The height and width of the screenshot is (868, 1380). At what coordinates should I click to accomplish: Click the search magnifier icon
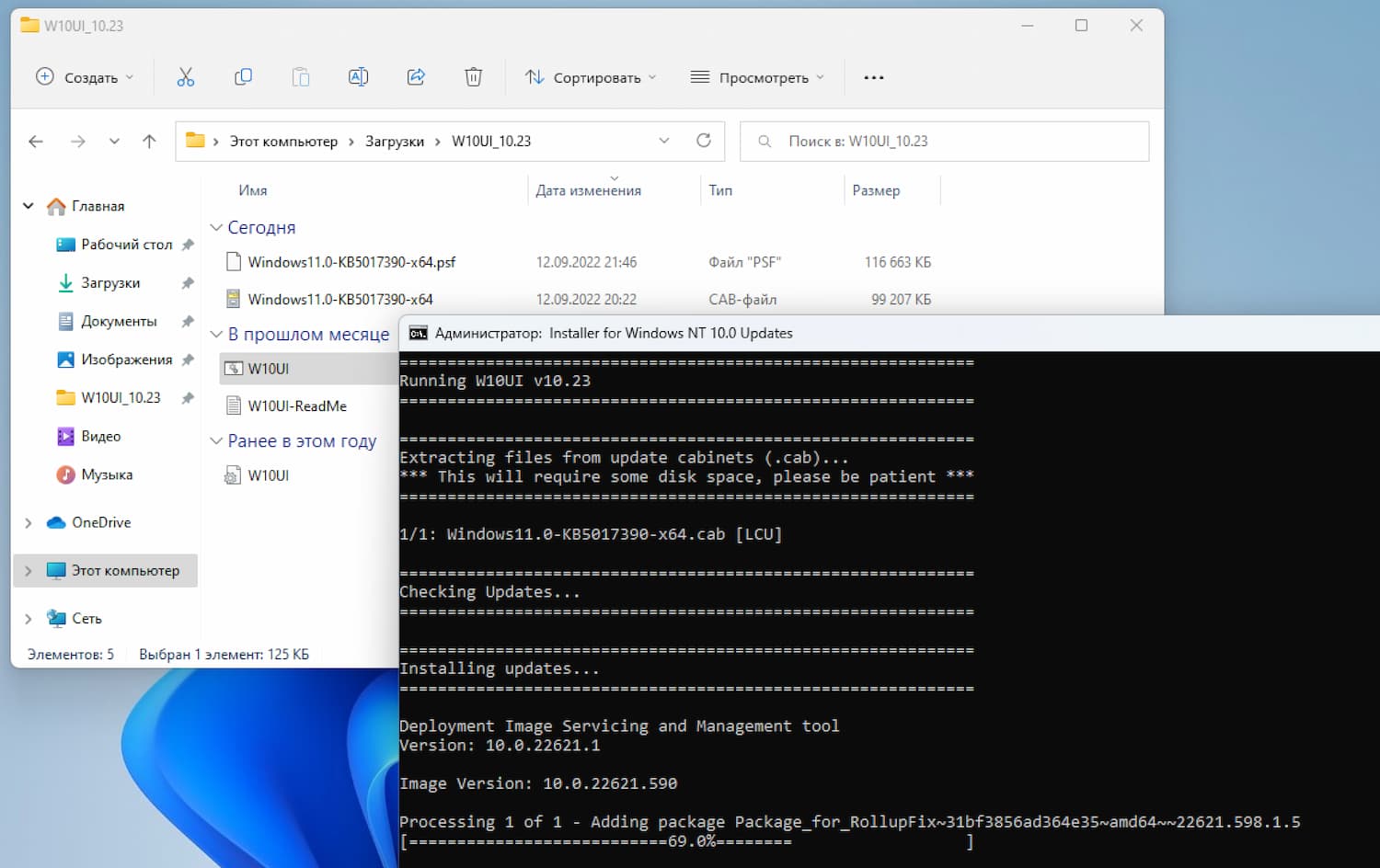(x=765, y=142)
